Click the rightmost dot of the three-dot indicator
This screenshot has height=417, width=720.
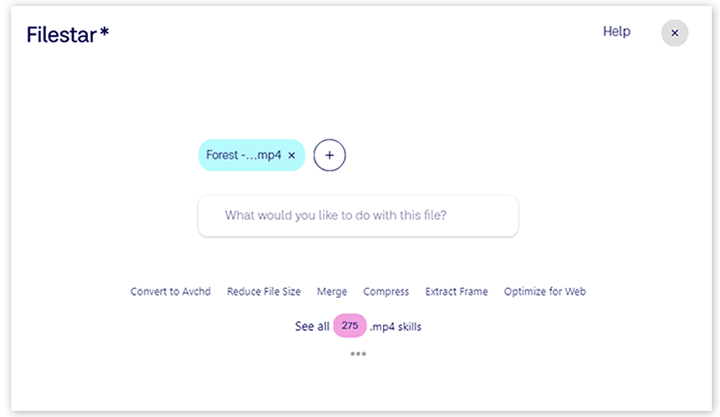tap(364, 354)
